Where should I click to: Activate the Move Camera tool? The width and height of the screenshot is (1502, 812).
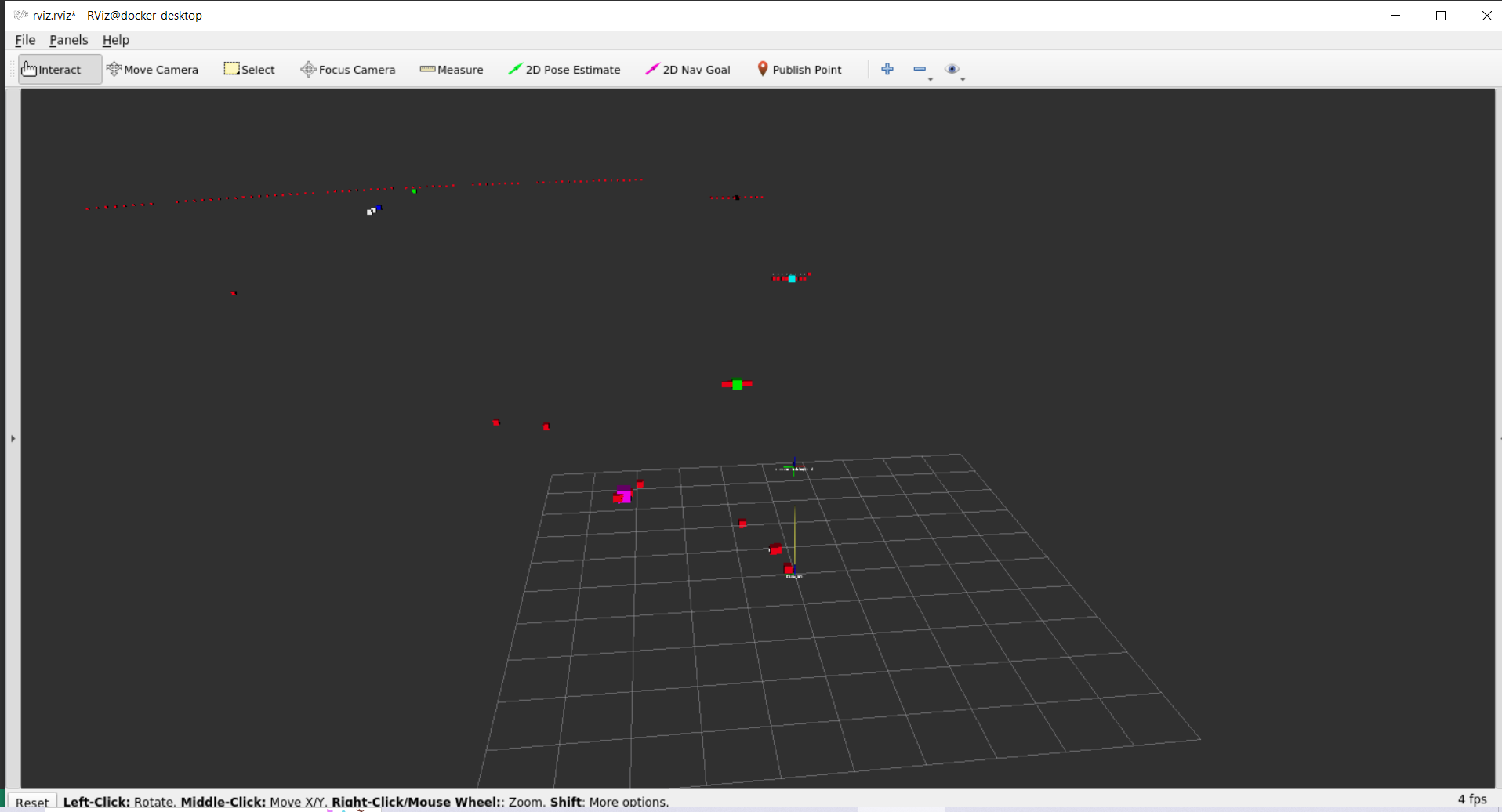coord(153,69)
